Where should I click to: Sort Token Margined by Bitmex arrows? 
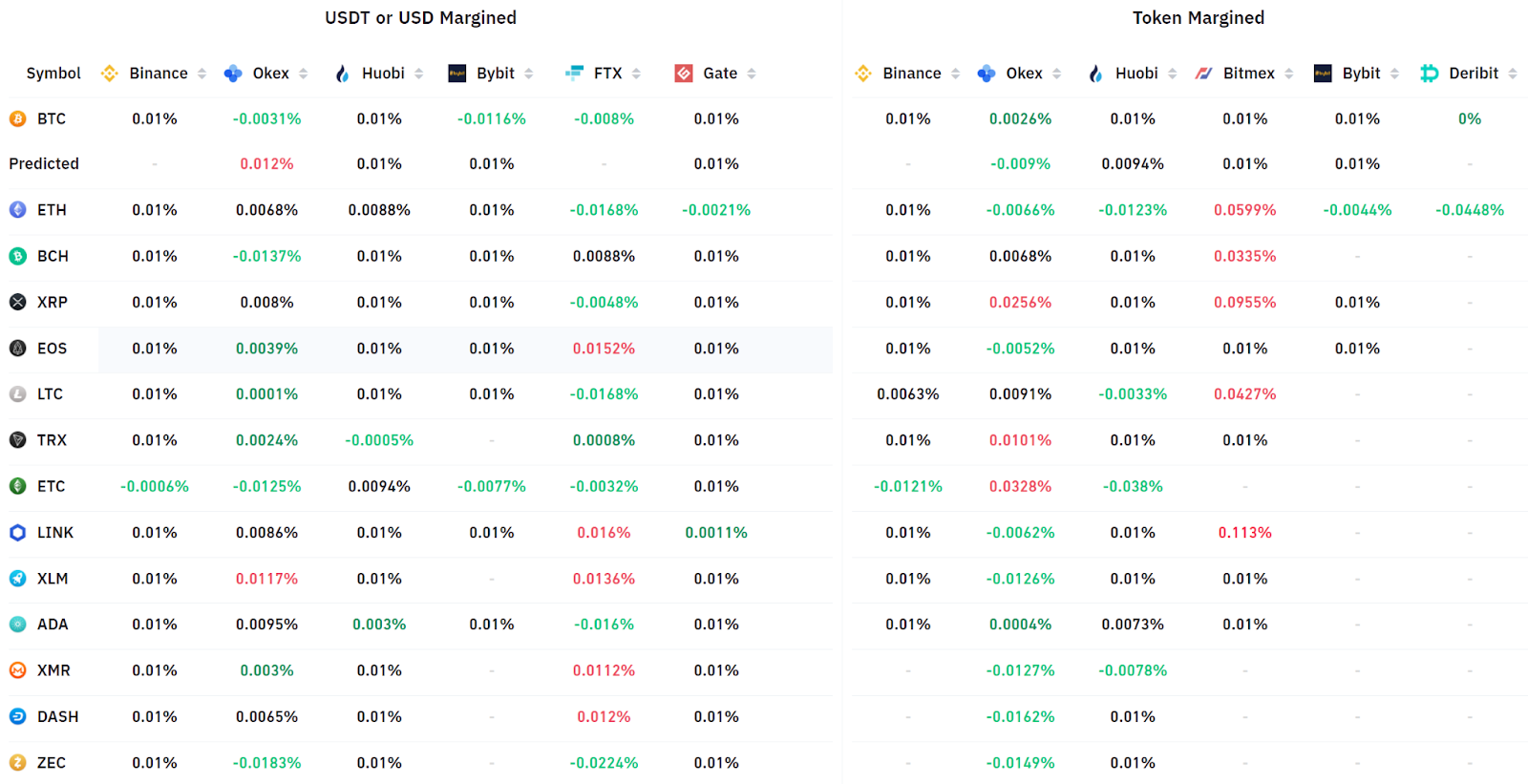tap(1289, 74)
